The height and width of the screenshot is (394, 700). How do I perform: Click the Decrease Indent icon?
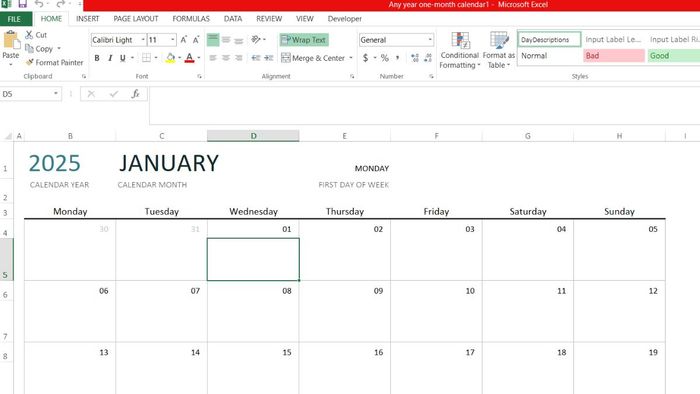[256, 58]
